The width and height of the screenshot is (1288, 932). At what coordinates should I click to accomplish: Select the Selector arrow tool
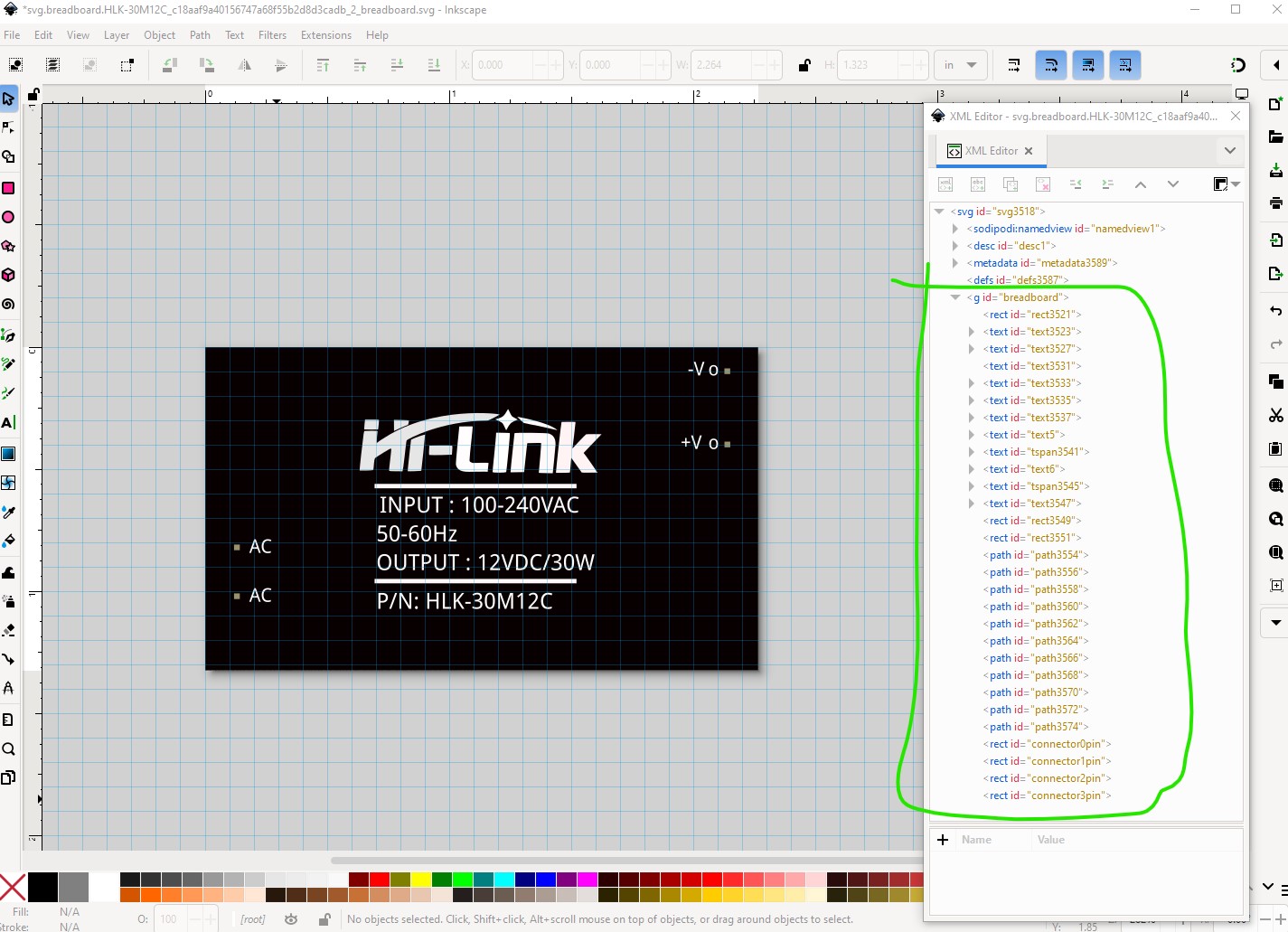pyautogui.click(x=8, y=99)
